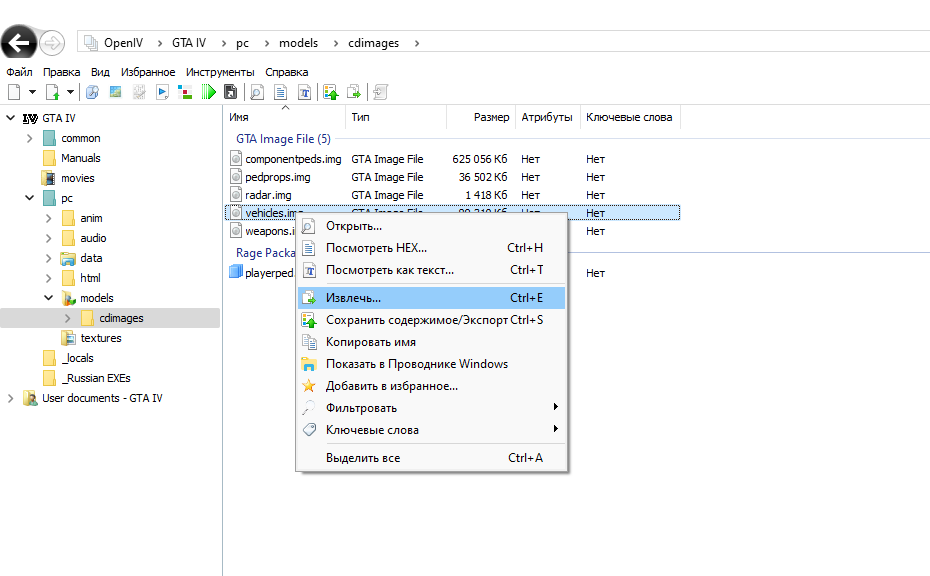
Task: Expand the html folder in tree
Action: point(49,278)
